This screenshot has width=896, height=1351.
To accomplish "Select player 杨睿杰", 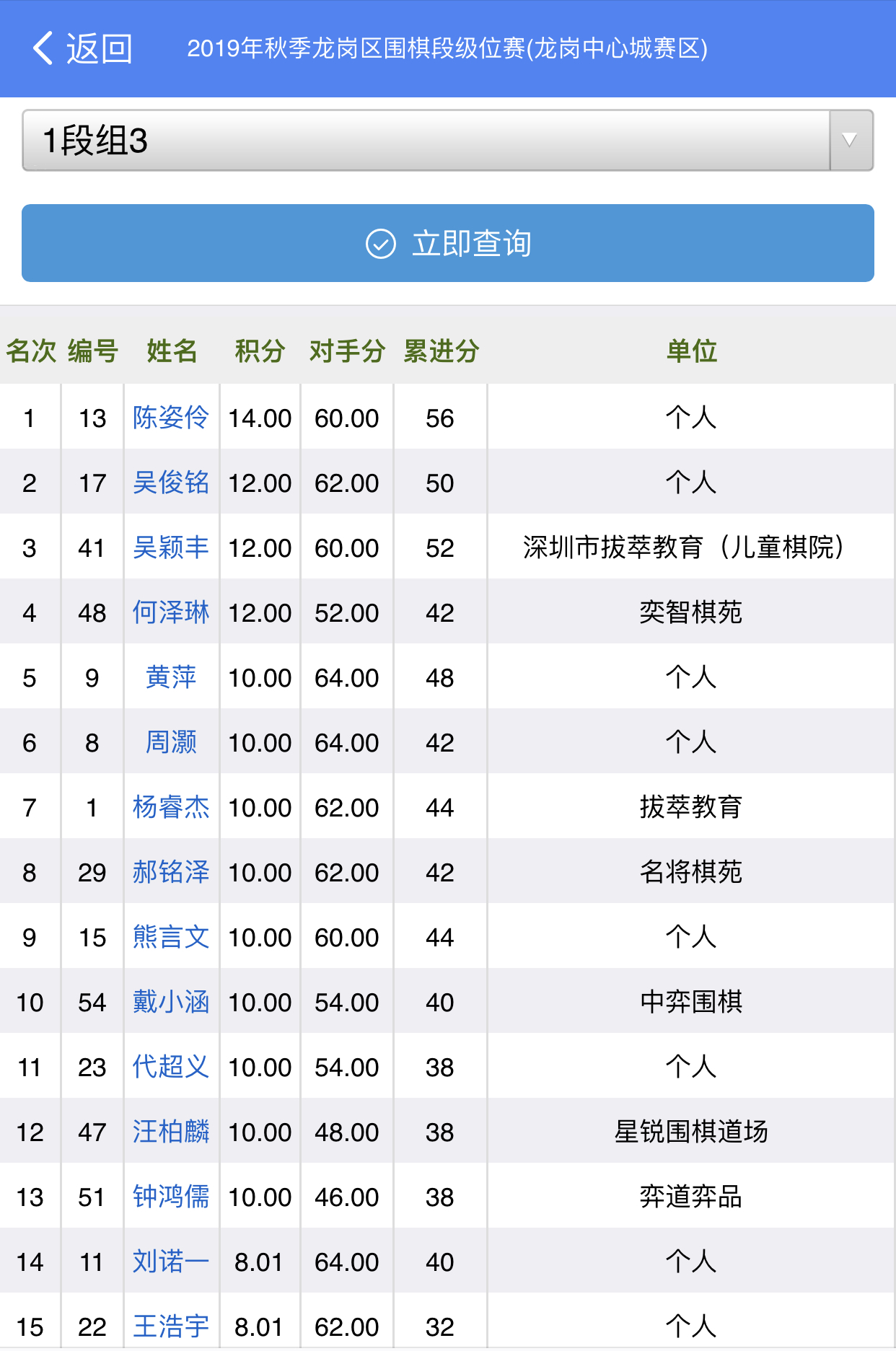I will pyautogui.click(x=171, y=807).
